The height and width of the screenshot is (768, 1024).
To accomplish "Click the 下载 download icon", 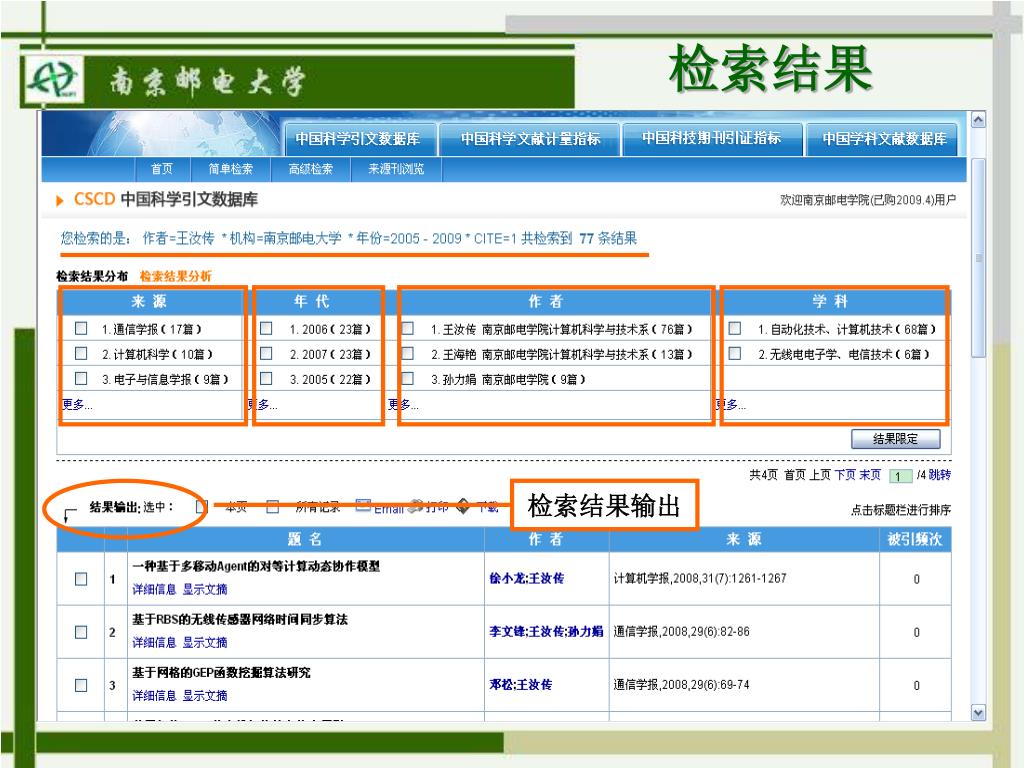I will point(463,506).
